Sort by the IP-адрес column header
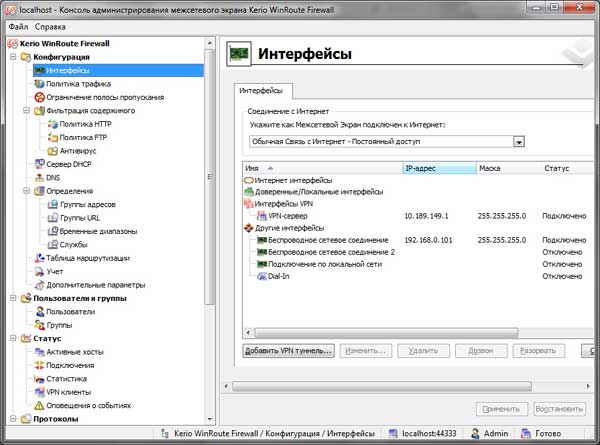The image size is (600, 445). 439,168
